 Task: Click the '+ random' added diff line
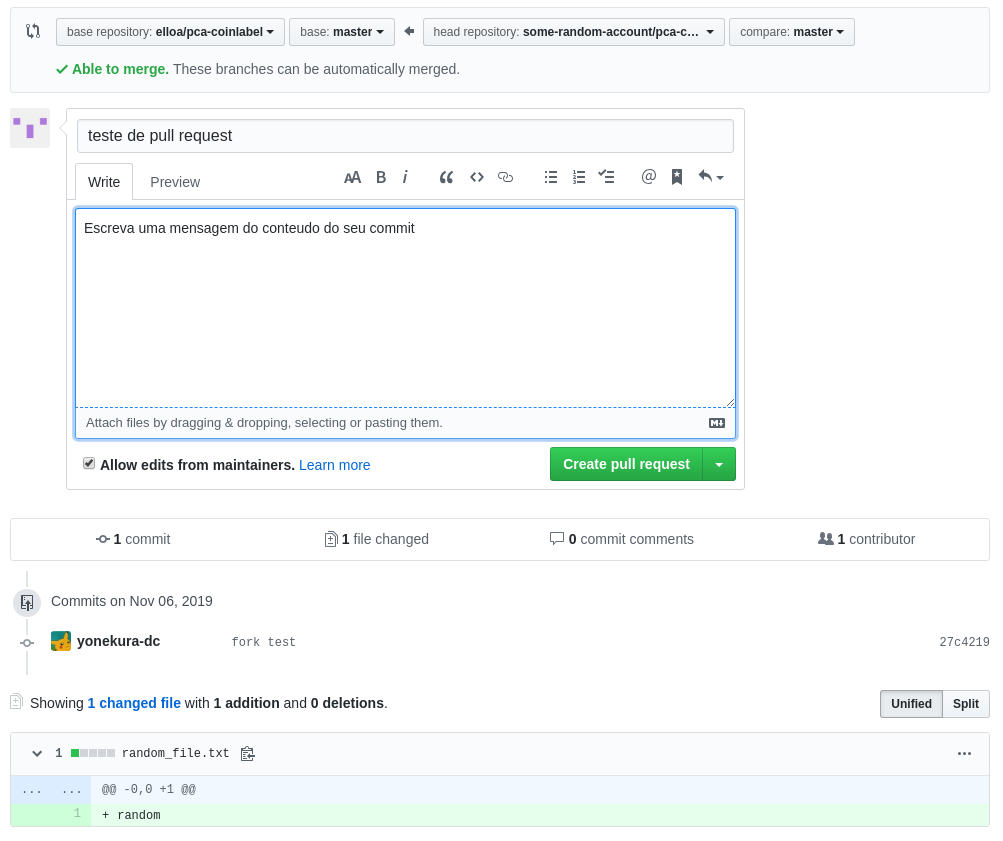541,815
